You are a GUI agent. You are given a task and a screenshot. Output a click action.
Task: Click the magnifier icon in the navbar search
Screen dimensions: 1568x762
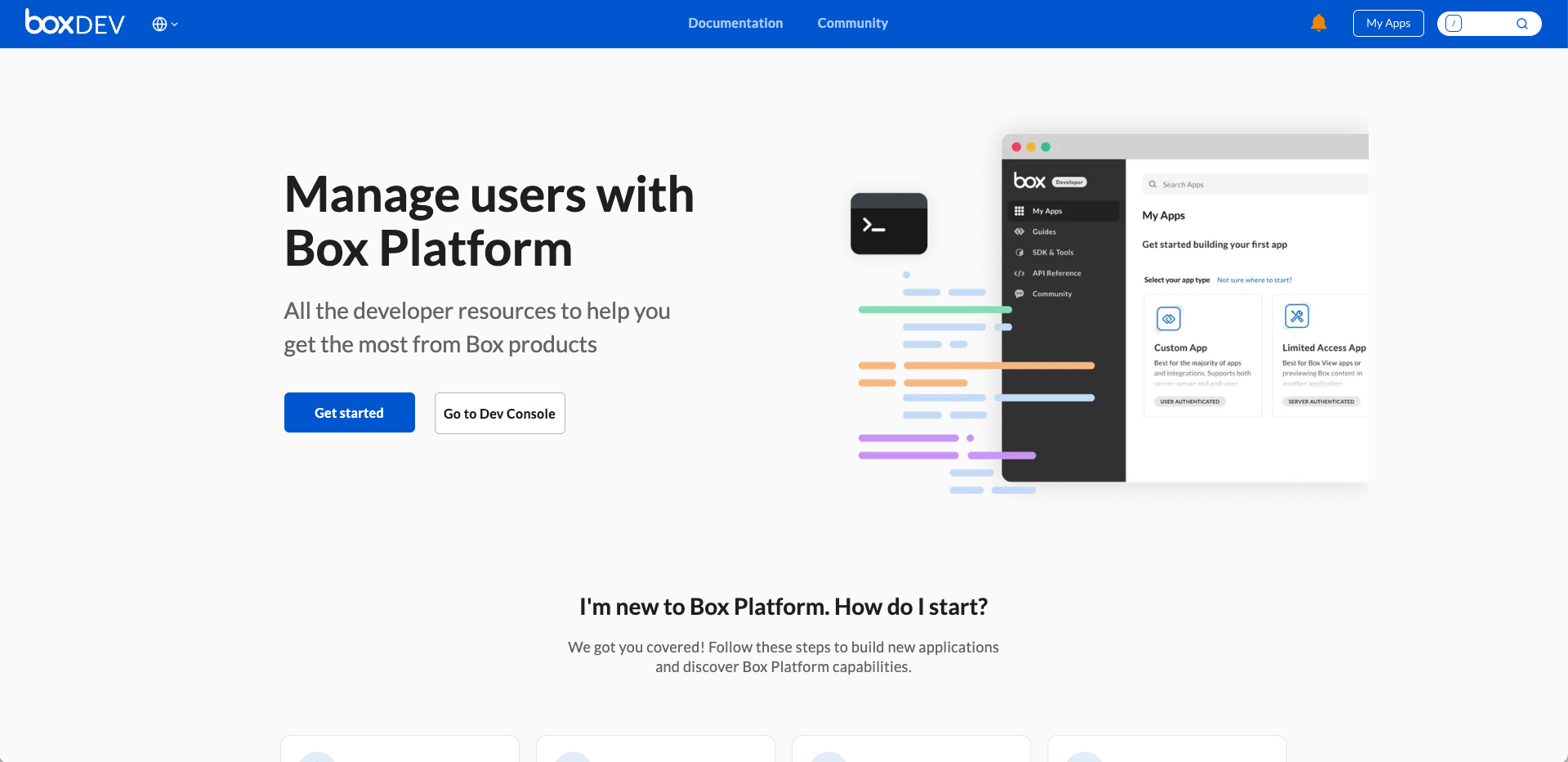pyautogui.click(x=1522, y=23)
